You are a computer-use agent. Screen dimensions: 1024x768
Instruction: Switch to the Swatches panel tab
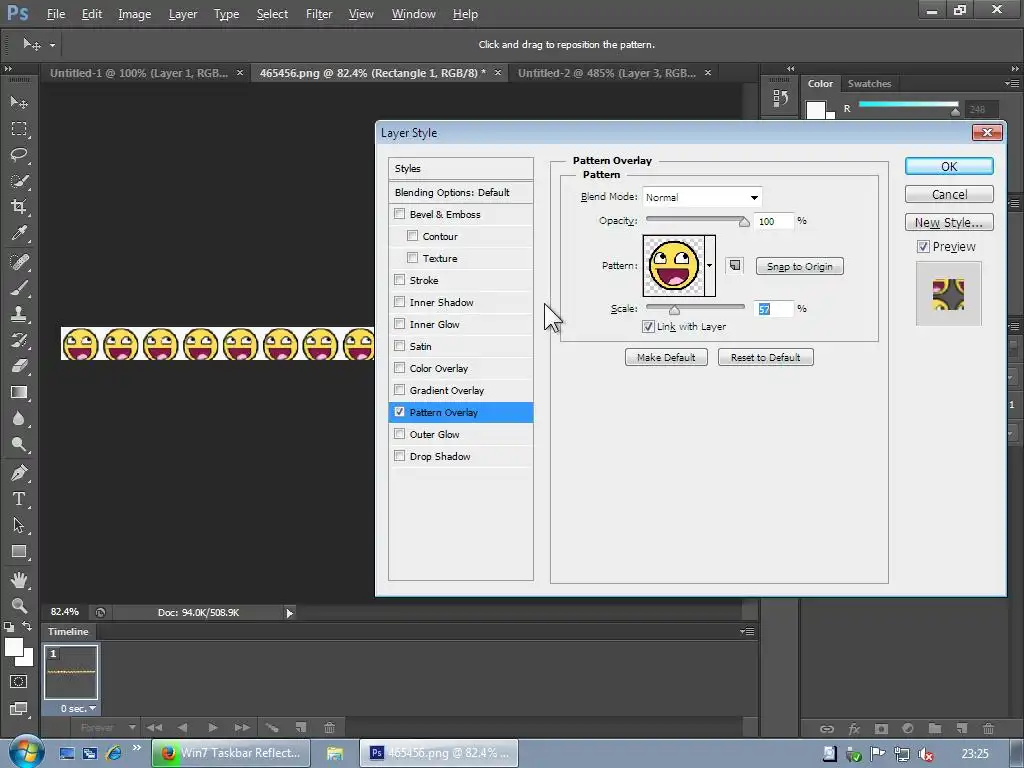coord(869,84)
